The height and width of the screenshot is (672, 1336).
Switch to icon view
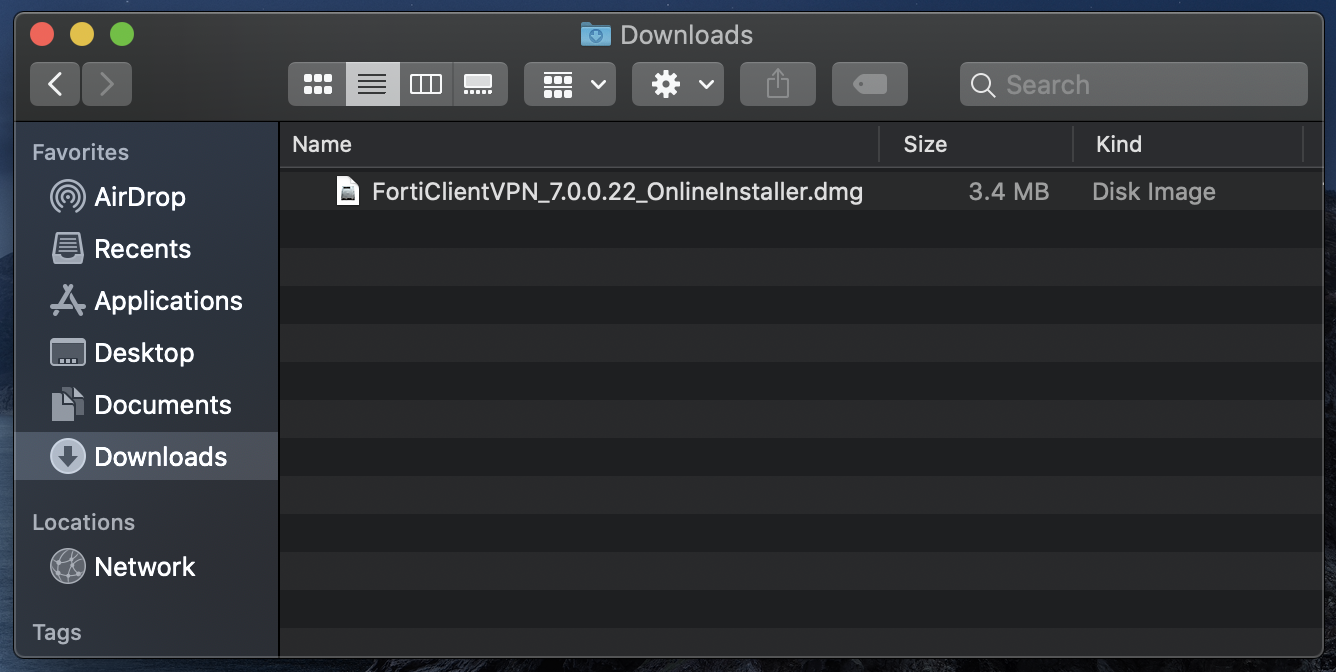tap(317, 84)
